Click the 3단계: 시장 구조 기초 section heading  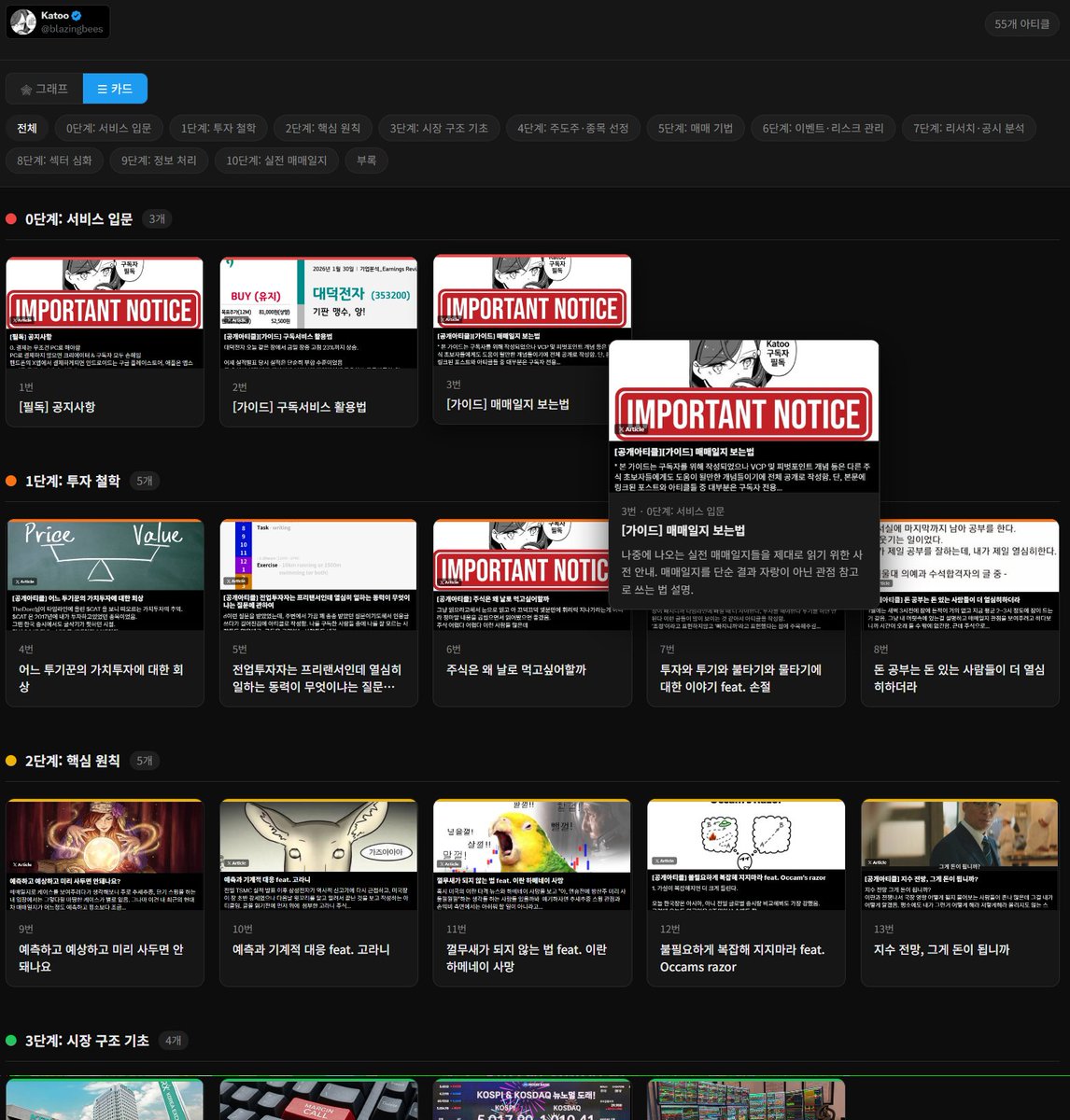tap(87, 1040)
